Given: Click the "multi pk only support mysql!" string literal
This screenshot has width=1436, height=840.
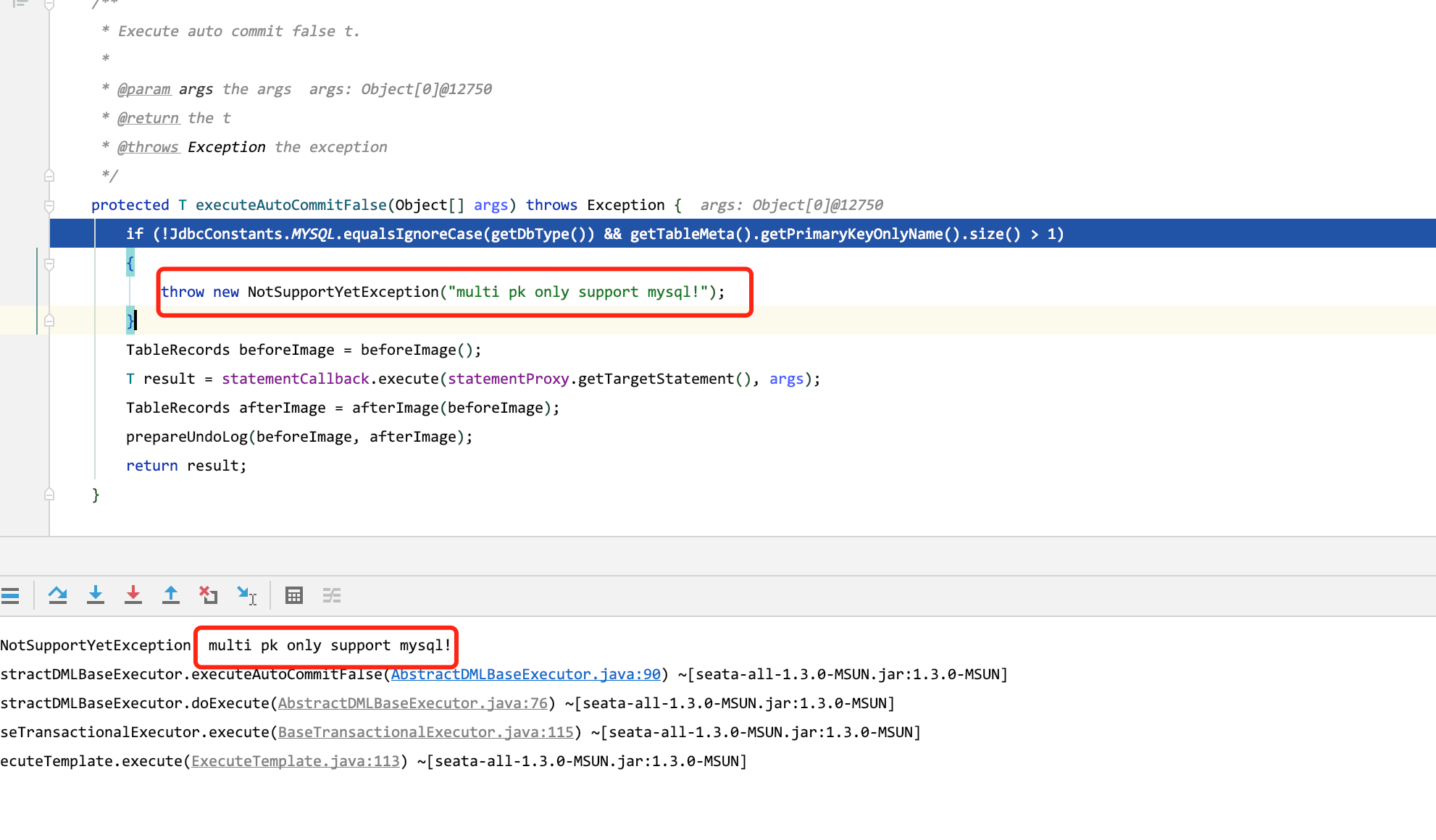Looking at the screenshot, I should point(577,292).
